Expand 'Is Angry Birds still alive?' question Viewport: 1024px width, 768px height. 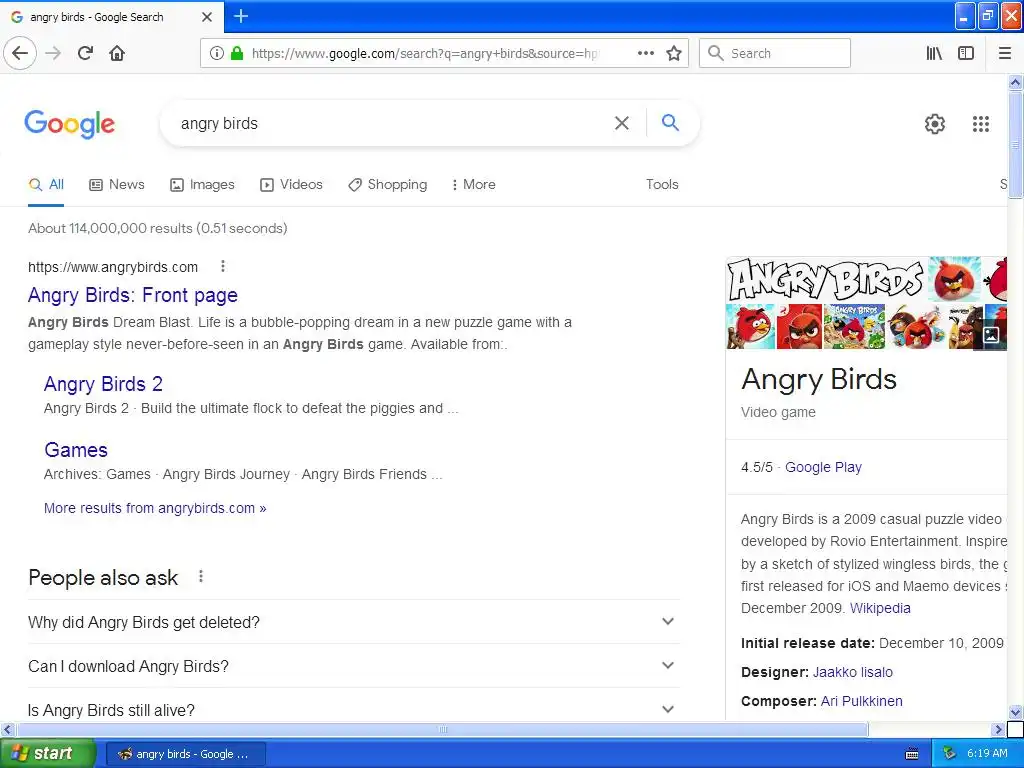(x=354, y=709)
